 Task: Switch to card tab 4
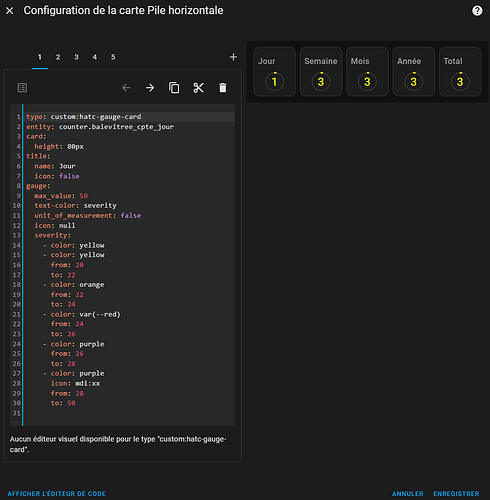pos(95,57)
